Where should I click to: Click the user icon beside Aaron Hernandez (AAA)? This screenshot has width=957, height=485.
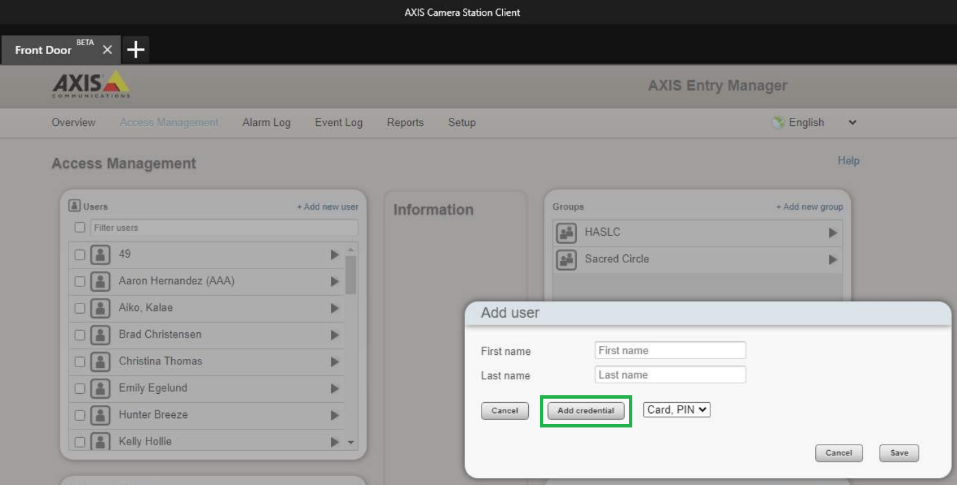[100, 281]
